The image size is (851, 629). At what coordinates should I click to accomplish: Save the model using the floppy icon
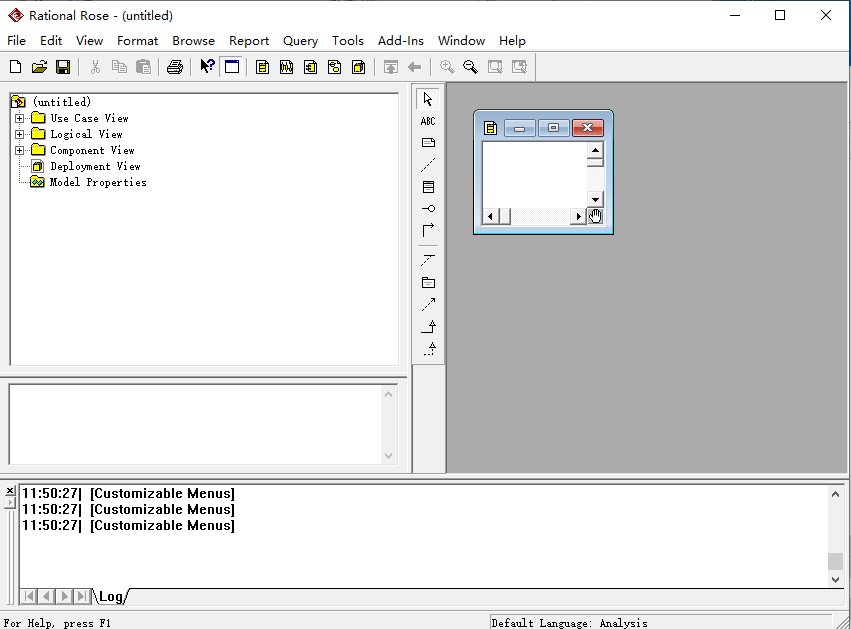pos(63,67)
